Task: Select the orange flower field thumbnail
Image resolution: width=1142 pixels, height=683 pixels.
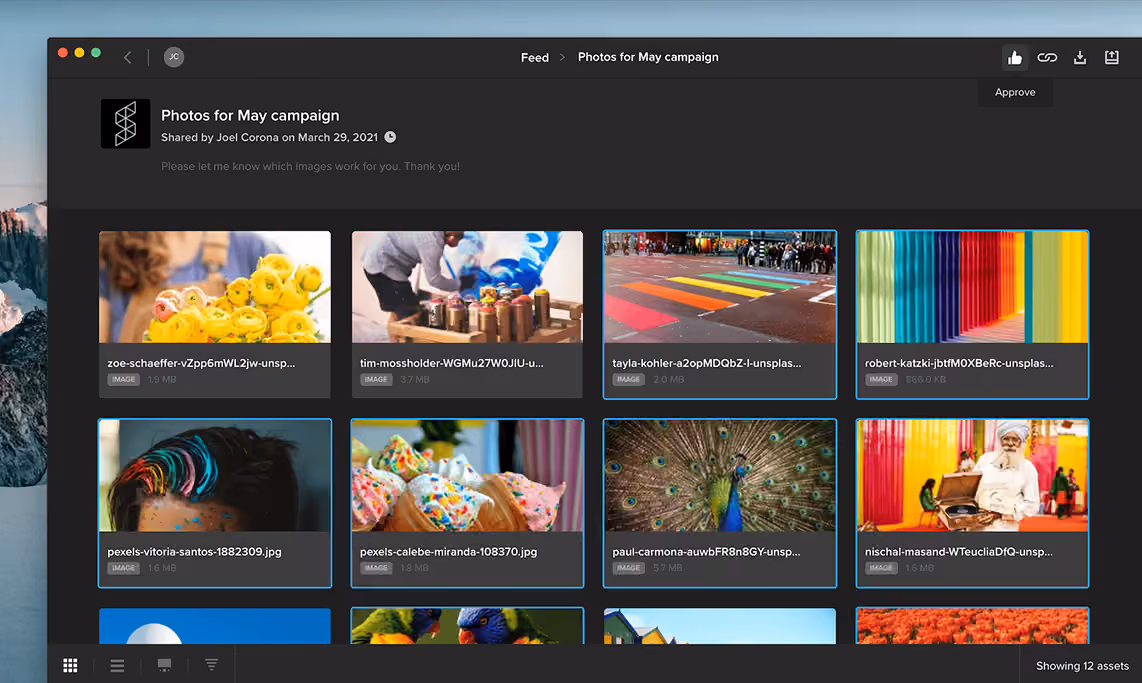Action: pos(972,626)
